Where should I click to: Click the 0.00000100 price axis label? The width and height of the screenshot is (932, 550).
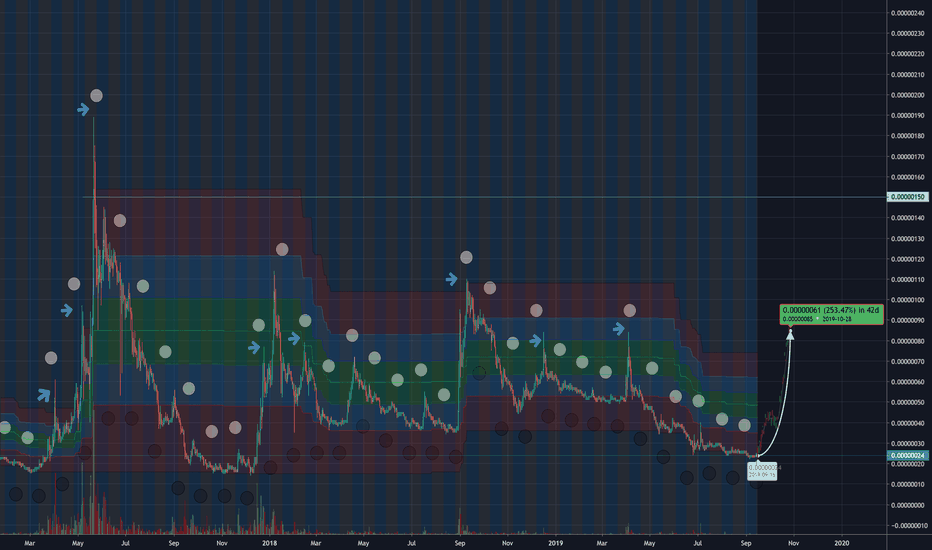(x=908, y=300)
